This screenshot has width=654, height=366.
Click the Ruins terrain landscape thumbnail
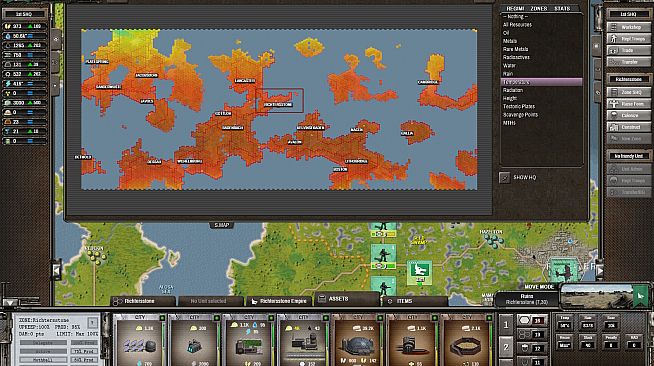tap(597, 296)
